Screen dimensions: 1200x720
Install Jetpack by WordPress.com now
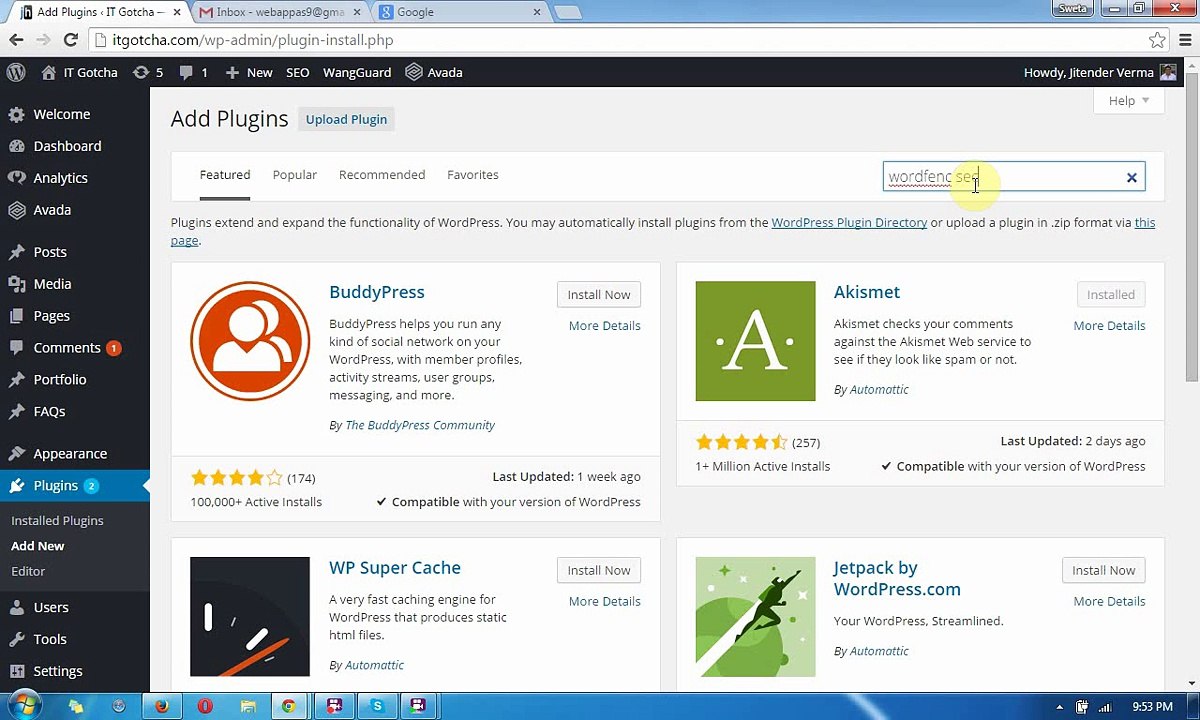pos(1104,570)
